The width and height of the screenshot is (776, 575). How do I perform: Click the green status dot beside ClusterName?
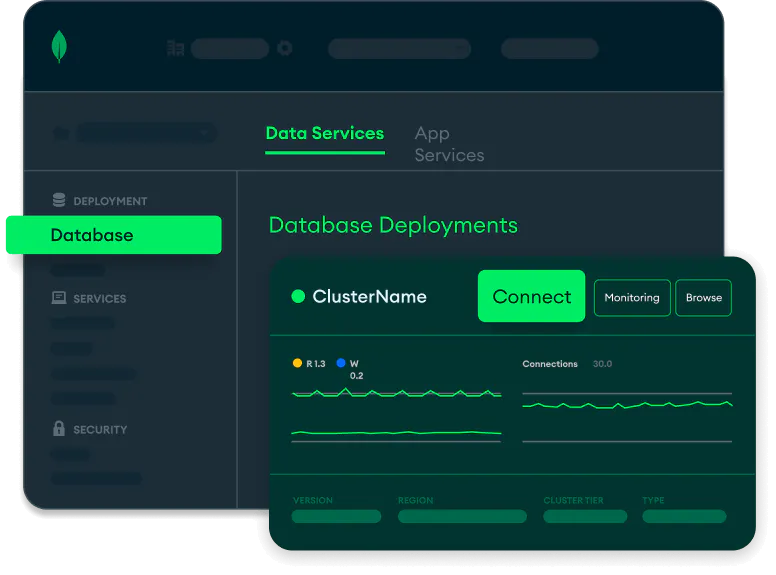[298, 296]
